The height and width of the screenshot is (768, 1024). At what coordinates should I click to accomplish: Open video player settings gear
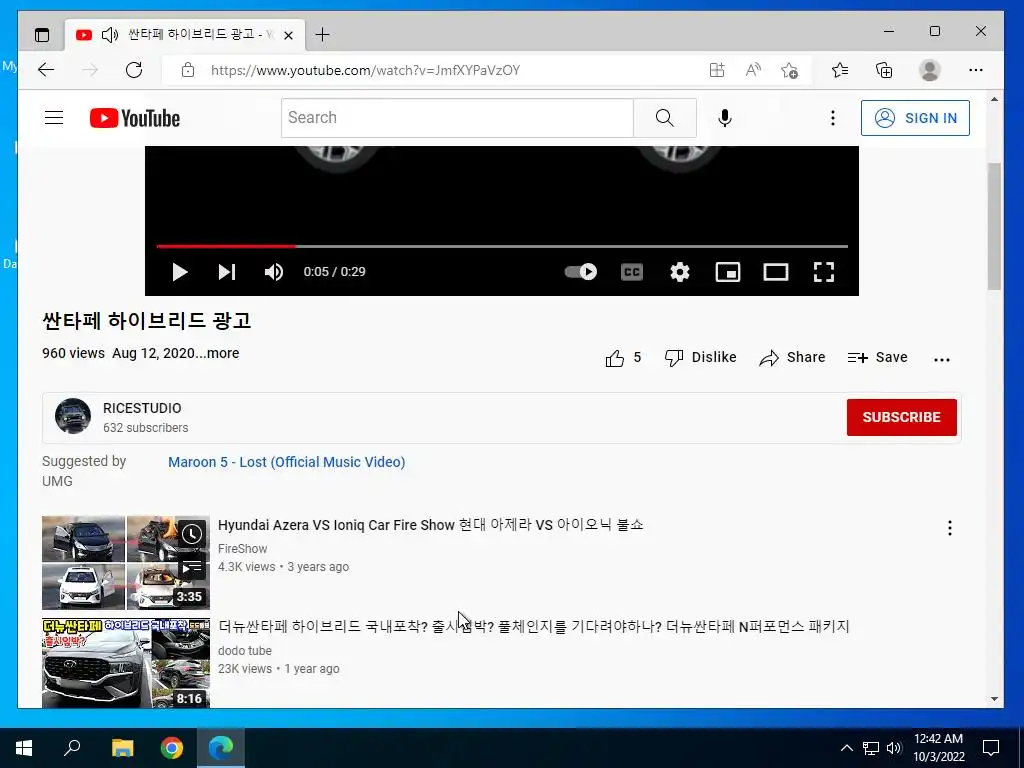(680, 272)
